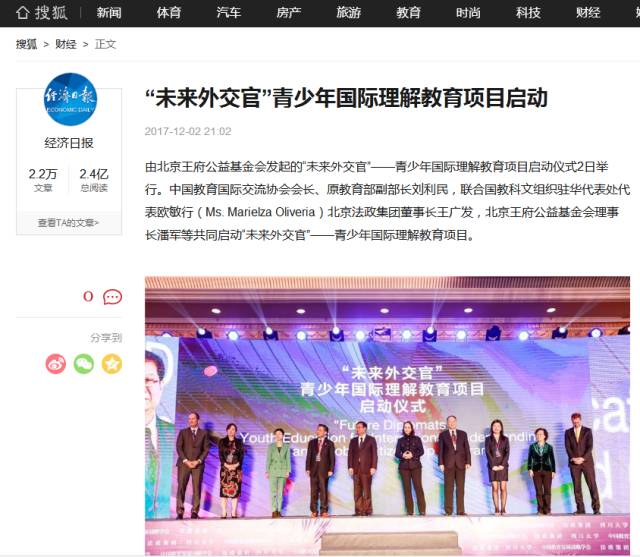Open the Economic Daily avatar logo
The width and height of the screenshot is (640, 557).
pyautogui.click(x=70, y=99)
